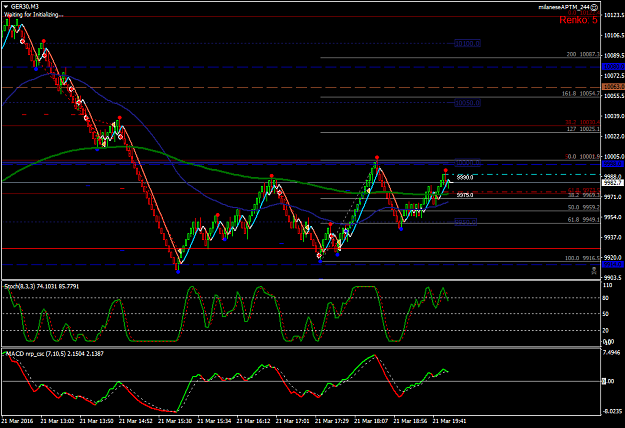
Task: Click the '21 Mar 16:12' time label
Action: pyautogui.click(x=254, y=421)
